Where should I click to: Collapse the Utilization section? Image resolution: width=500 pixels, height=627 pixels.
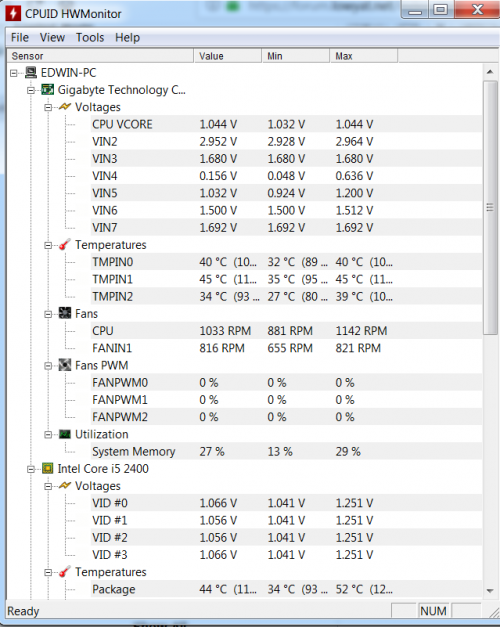48,434
